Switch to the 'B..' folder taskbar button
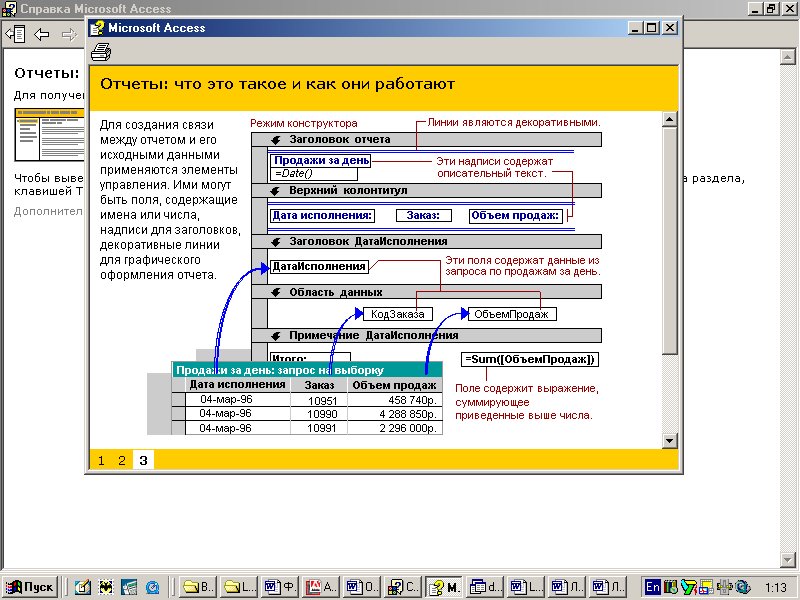This screenshot has height=600, width=800. (198, 587)
